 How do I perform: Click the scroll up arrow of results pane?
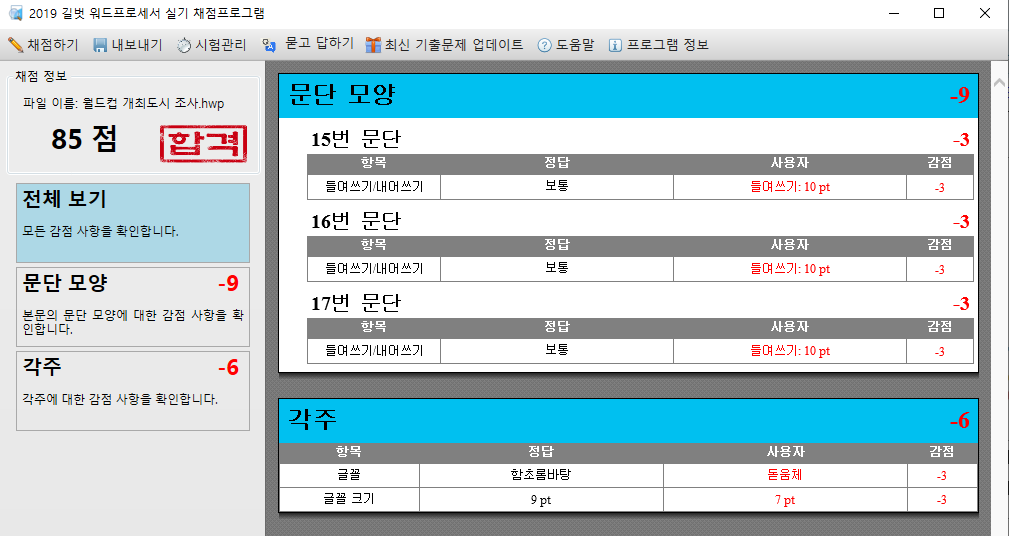tap(999, 82)
